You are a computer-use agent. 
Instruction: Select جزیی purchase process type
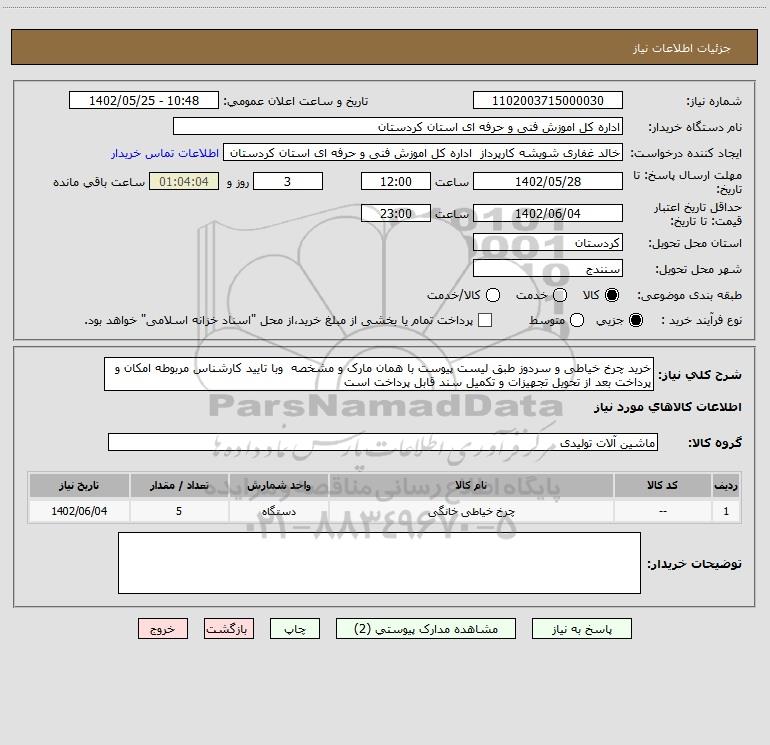636,320
